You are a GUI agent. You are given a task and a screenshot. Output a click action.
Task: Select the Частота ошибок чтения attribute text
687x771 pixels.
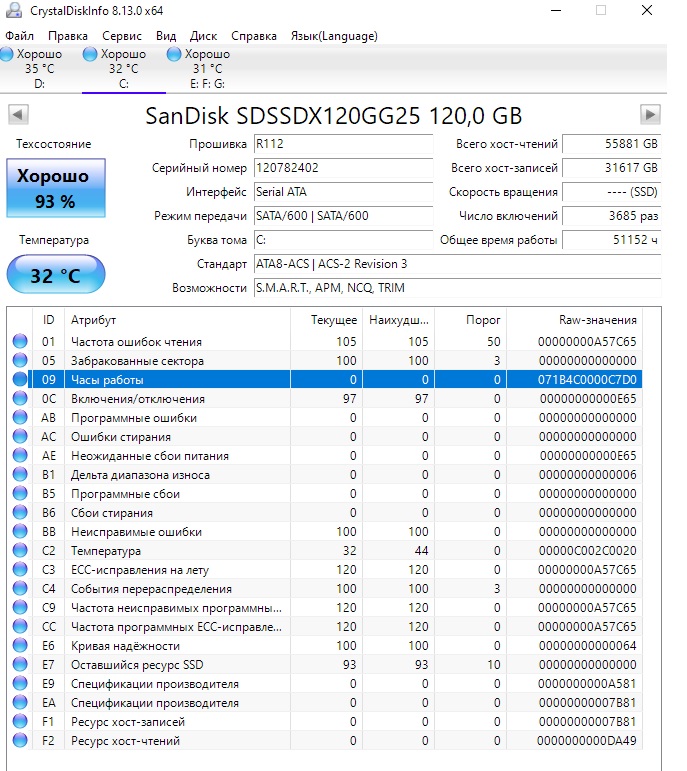[x=136, y=342]
